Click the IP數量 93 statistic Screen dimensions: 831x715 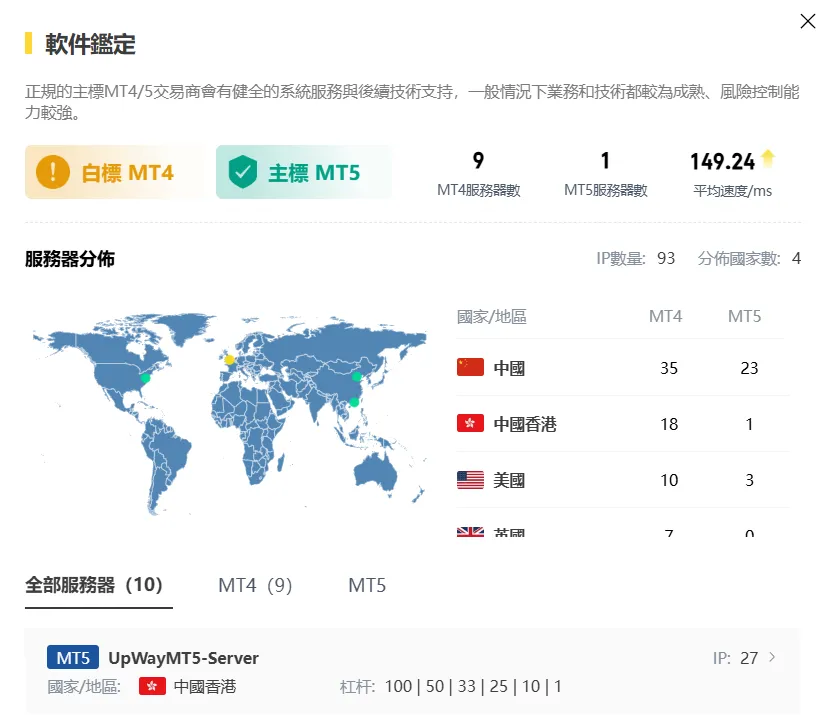pyautogui.click(x=635, y=258)
